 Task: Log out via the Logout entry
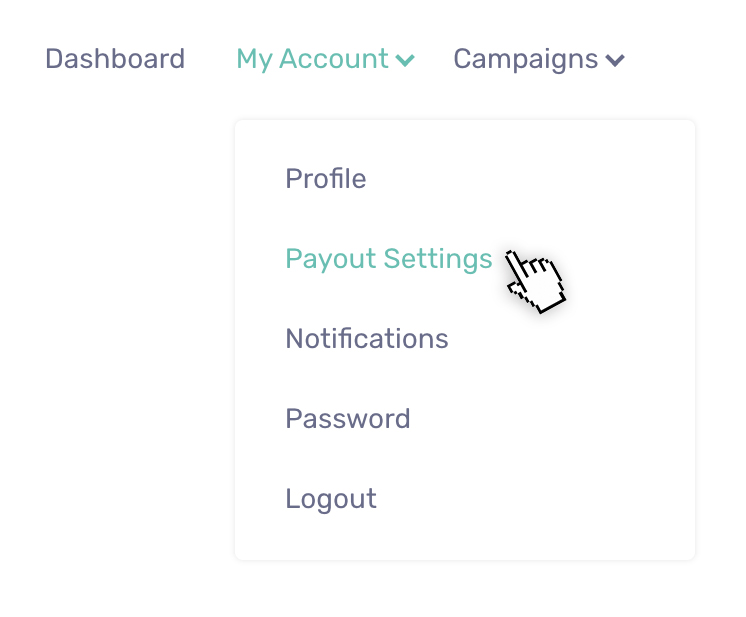(331, 499)
